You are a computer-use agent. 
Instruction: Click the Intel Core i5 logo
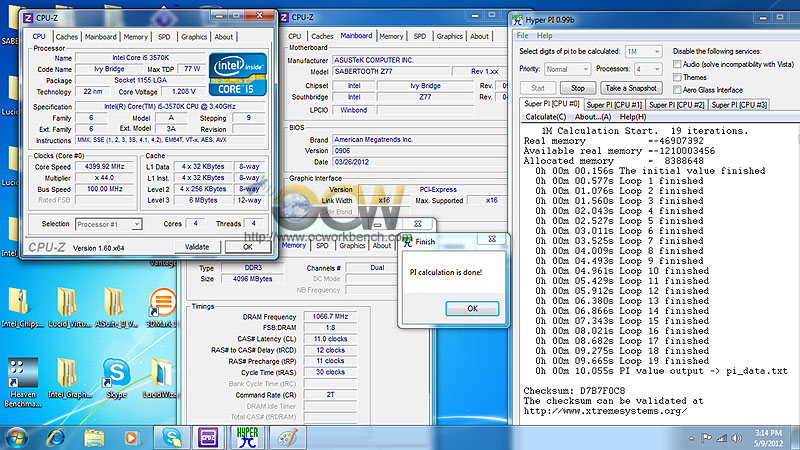tap(238, 74)
